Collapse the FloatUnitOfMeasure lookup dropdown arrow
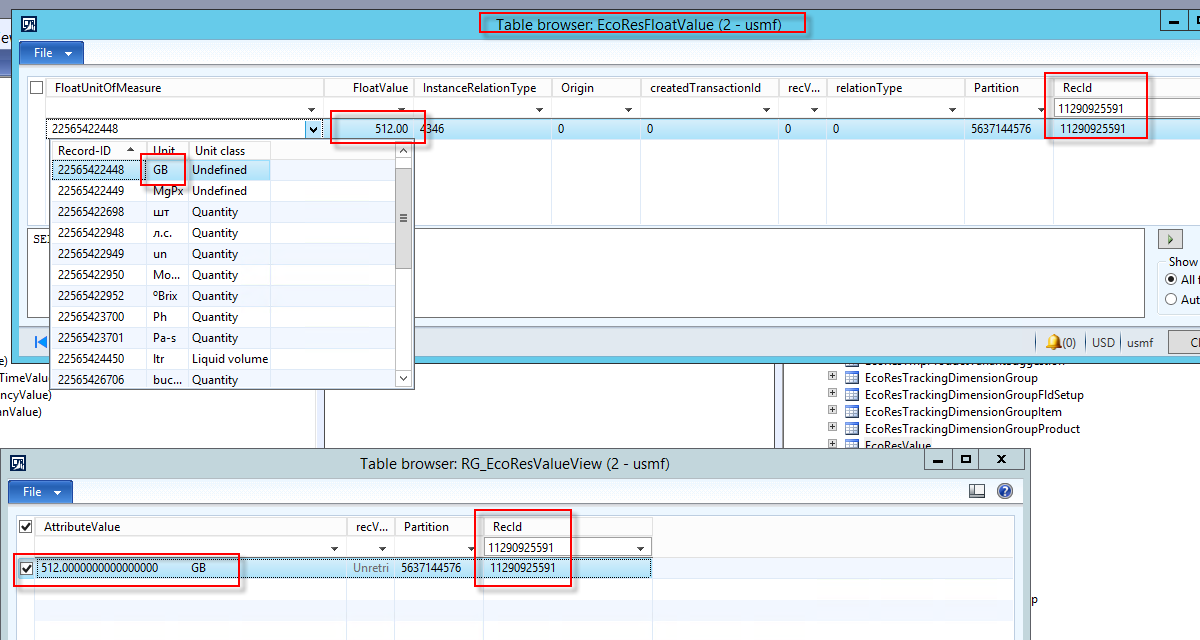 point(313,129)
